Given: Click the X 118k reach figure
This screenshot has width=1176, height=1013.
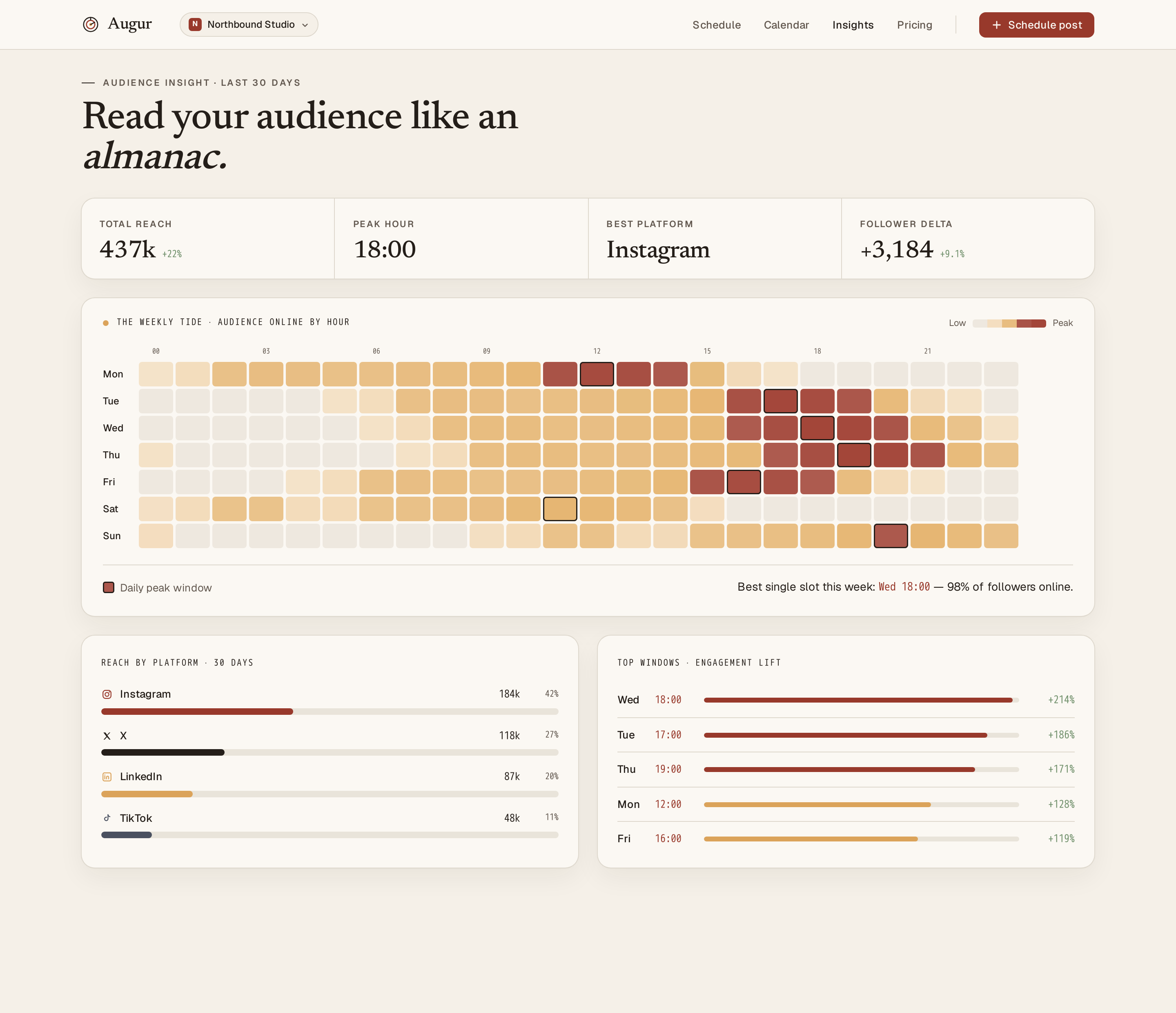Looking at the screenshot, I should tap(509, 735).
